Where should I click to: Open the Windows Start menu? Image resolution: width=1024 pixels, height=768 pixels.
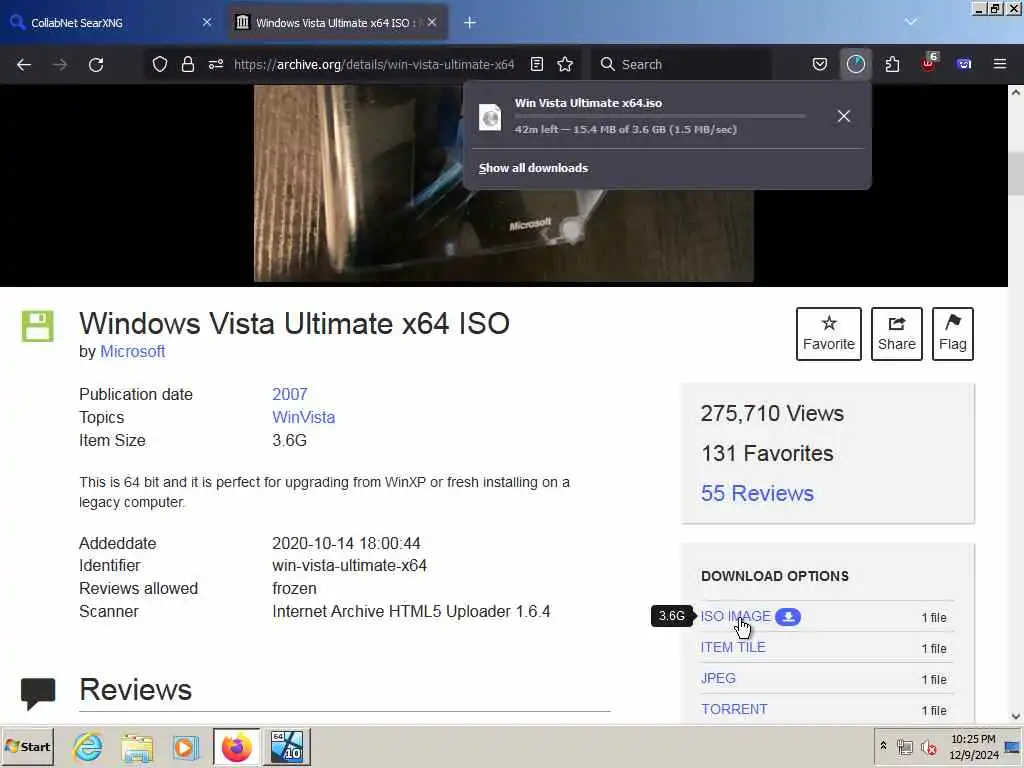click(x=27, y=746)
